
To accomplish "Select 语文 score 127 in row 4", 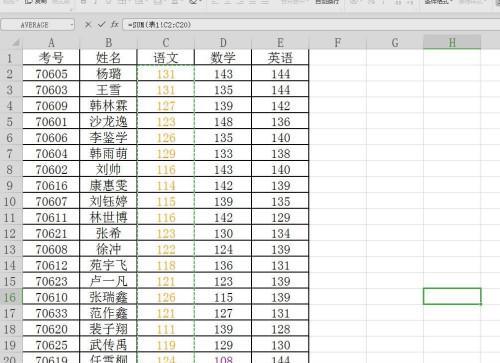I will (x=166, y=106).
